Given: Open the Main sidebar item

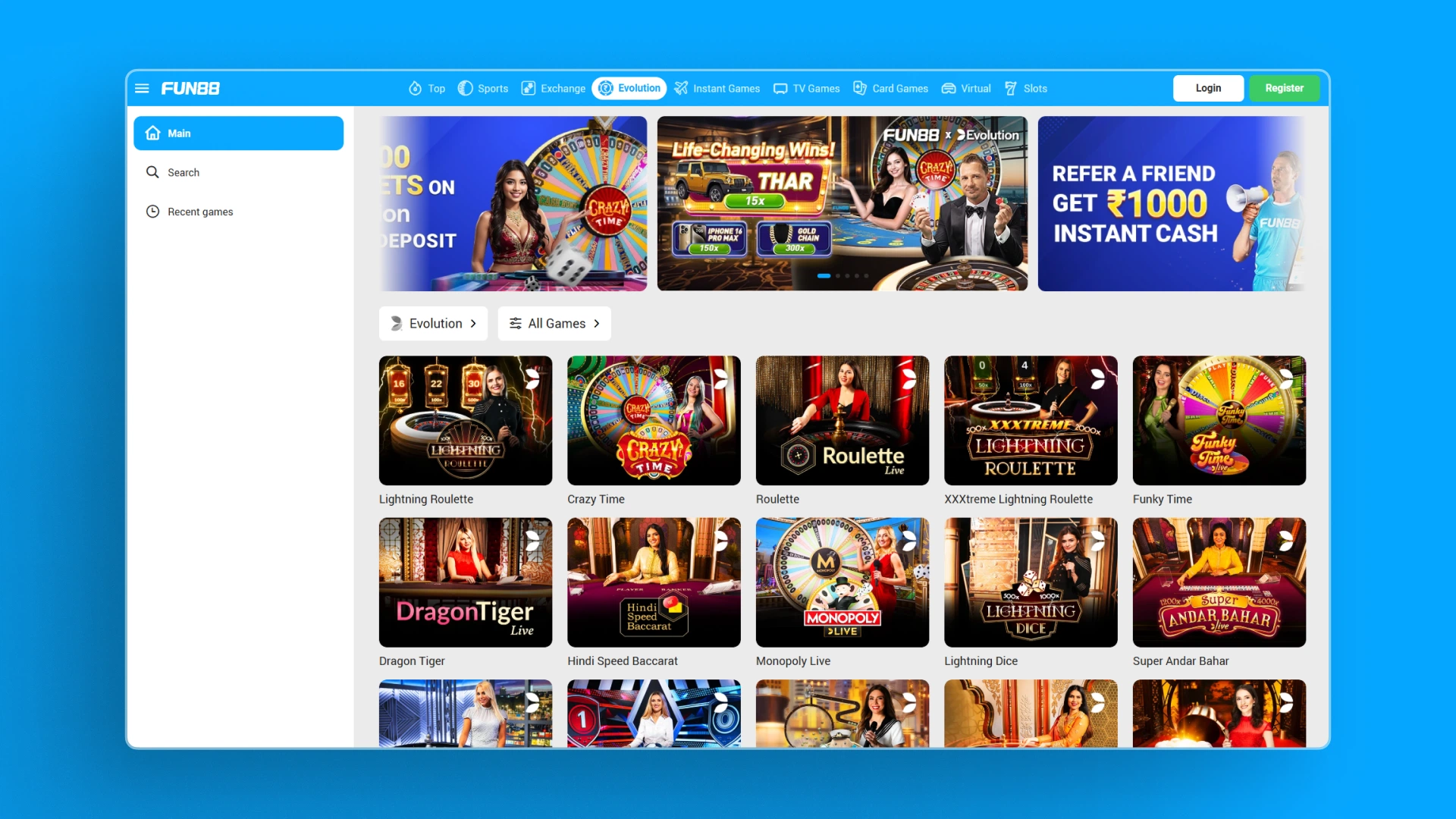Looking at the screenshot, I should coord(238,133).
